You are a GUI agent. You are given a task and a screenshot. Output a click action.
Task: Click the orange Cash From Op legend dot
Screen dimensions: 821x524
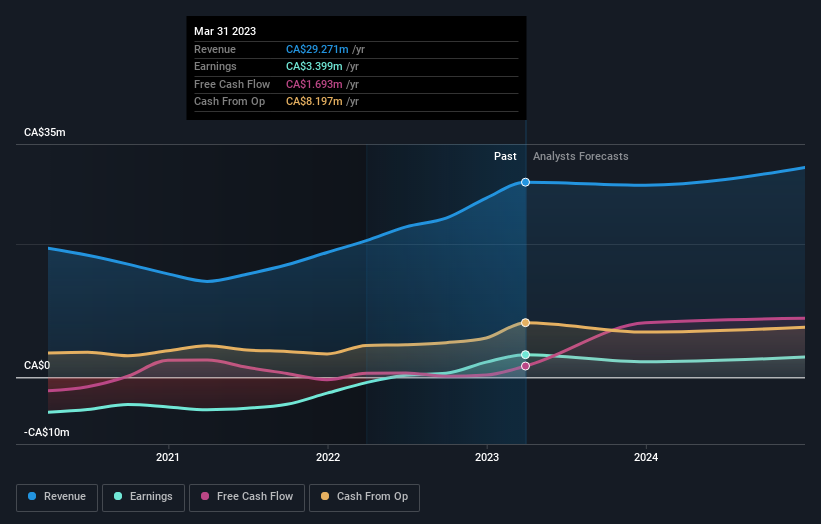tap(325, 496)
